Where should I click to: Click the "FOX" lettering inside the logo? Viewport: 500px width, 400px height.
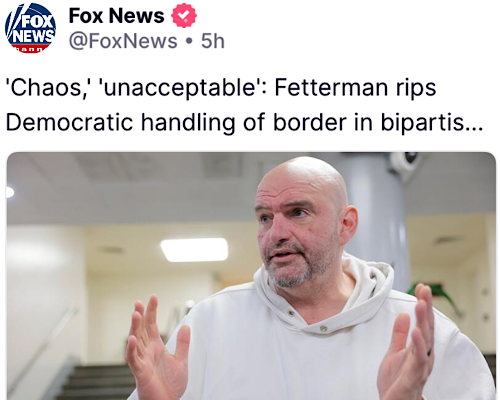coord(38,22)
